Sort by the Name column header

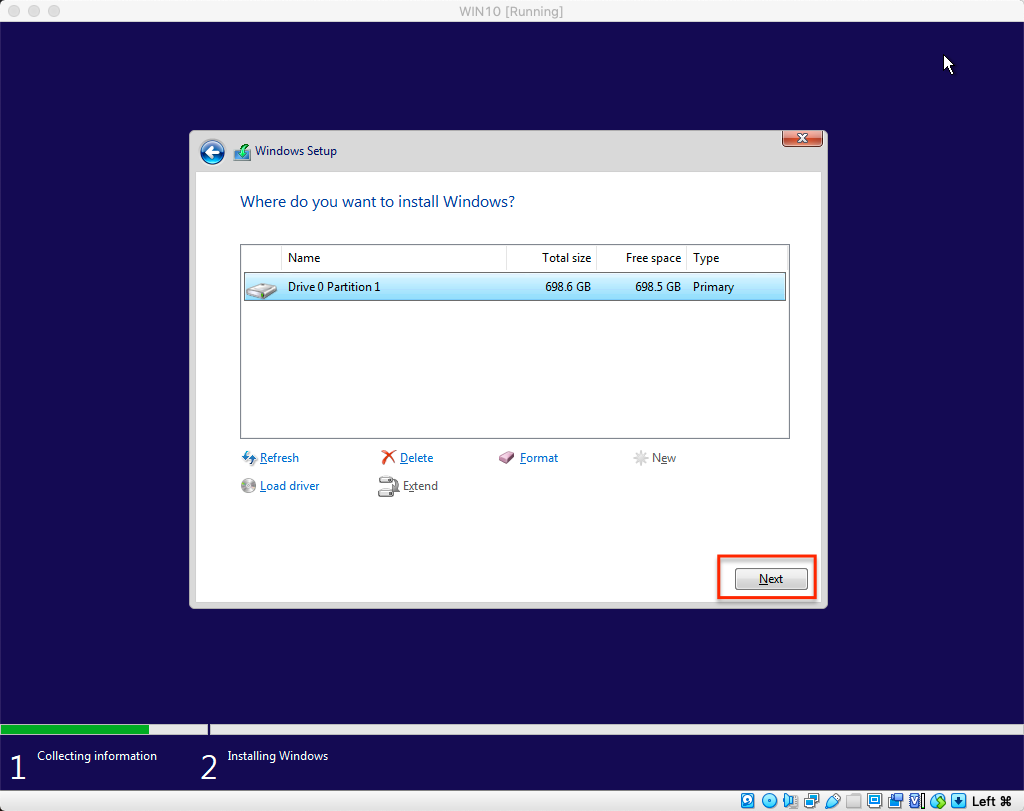click(x=394, y=258)
